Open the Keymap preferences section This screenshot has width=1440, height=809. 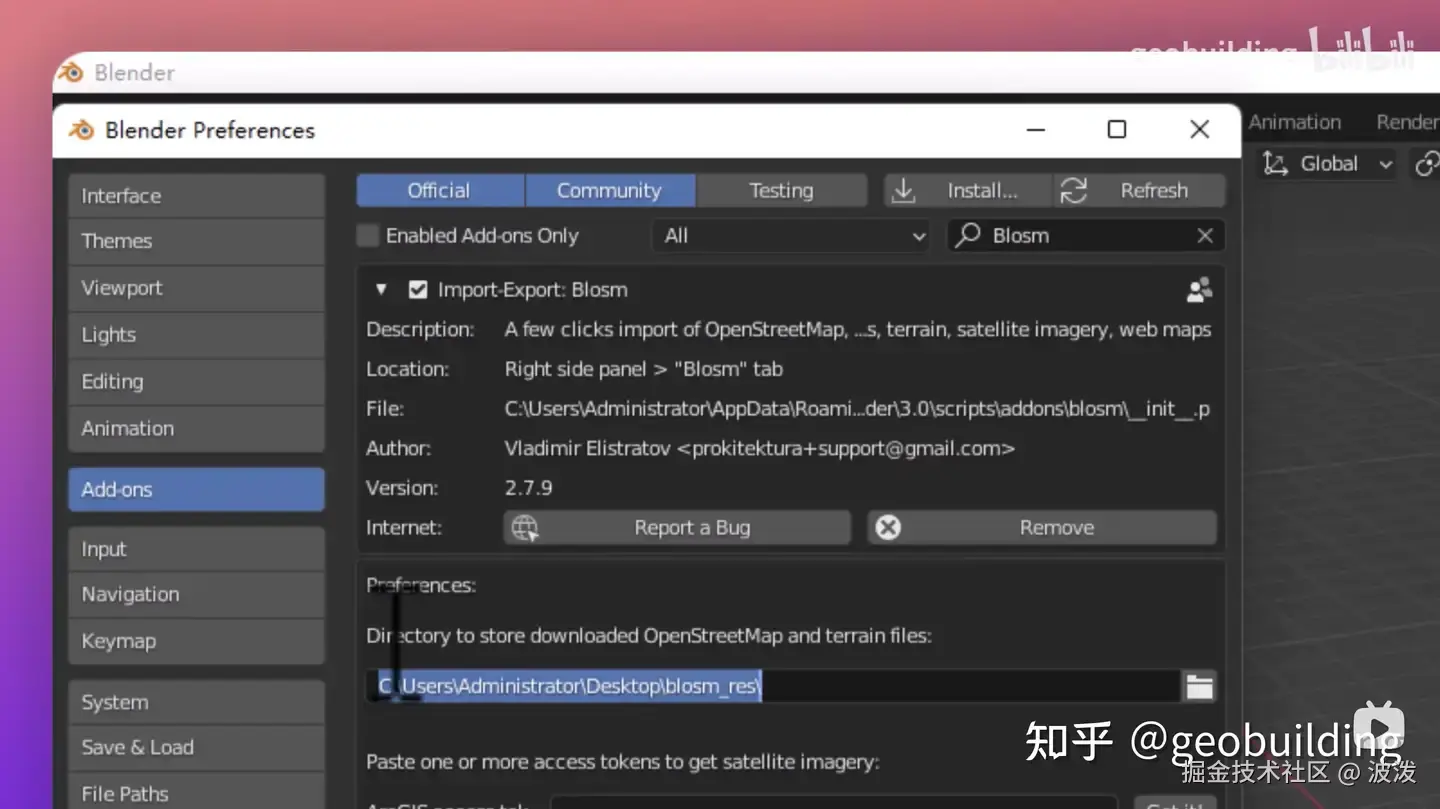click(196, 641)
